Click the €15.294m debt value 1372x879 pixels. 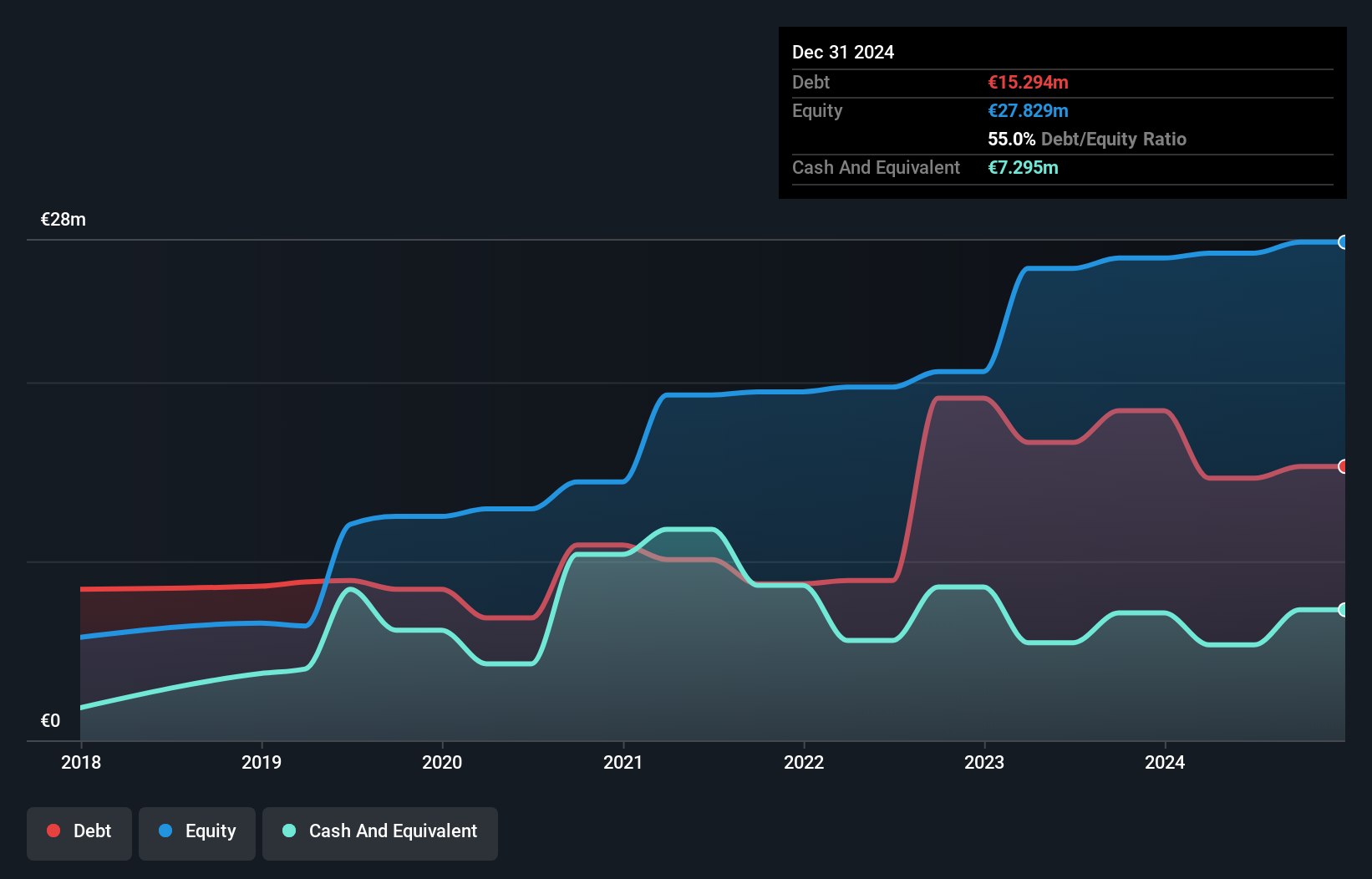[1028, 82]
